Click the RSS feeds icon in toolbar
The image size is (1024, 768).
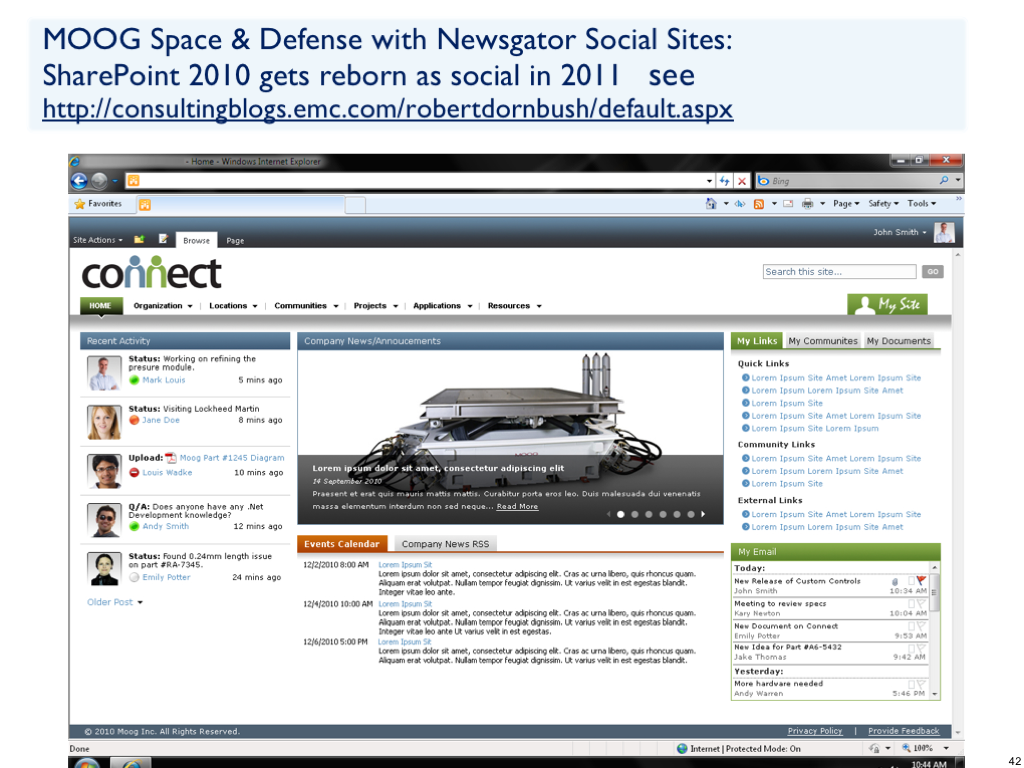tap(759, 204)
